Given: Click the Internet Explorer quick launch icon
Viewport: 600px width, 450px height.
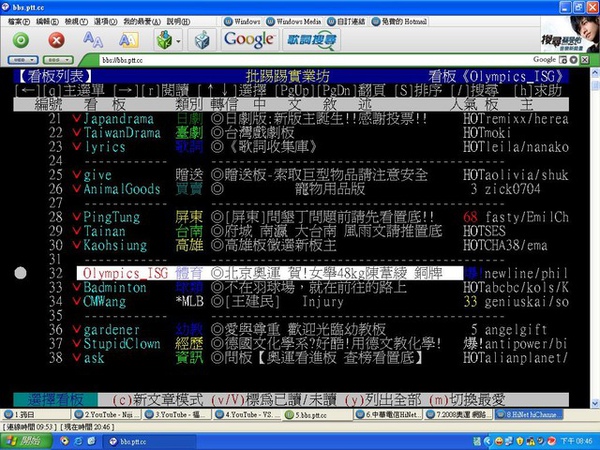Looking at the screenshot, I should [x=78, y=441].
